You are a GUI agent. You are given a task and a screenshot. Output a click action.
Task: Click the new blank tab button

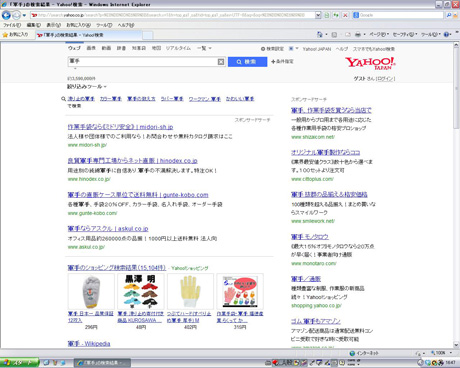pos(148,35)
